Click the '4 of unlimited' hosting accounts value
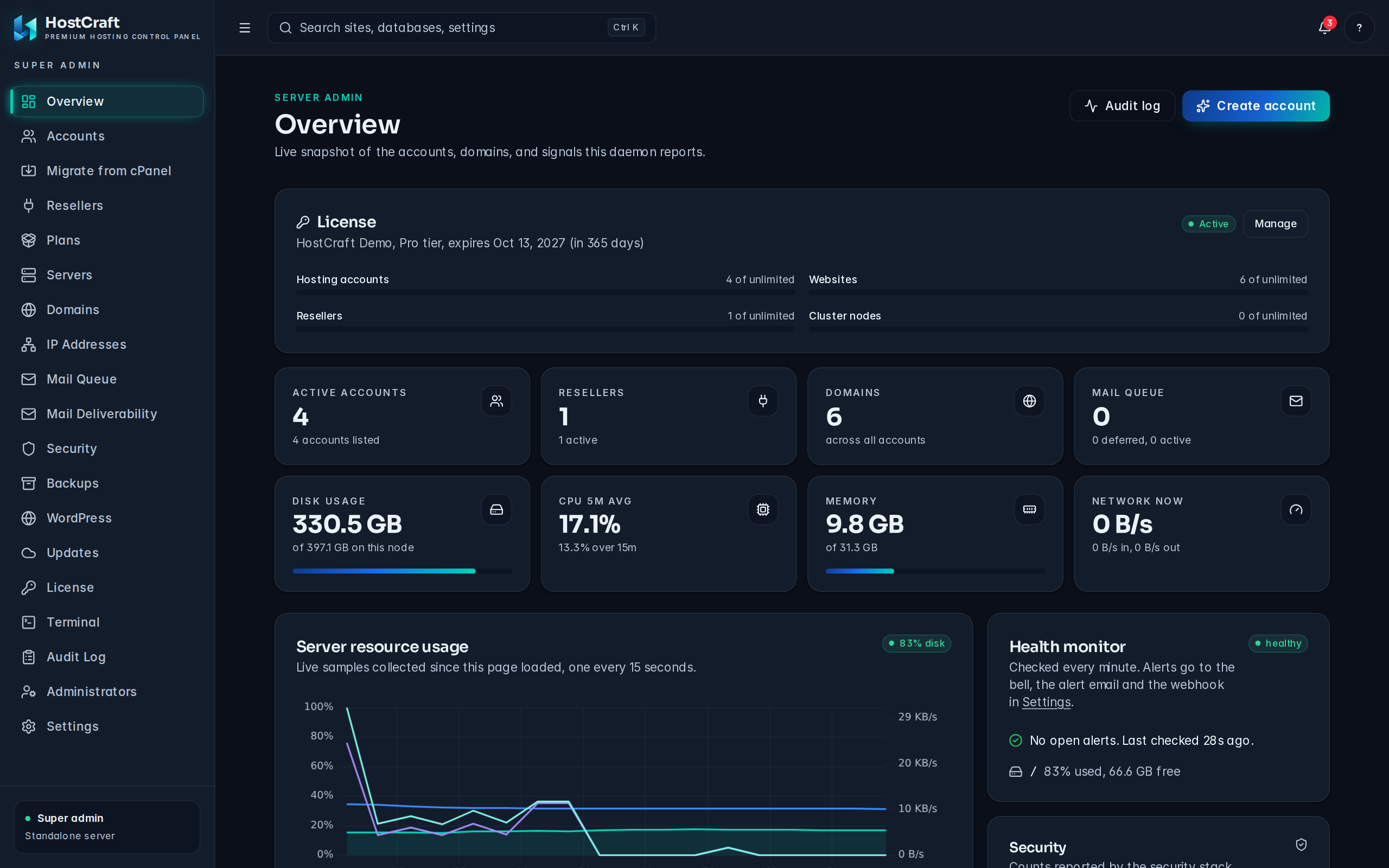The height and width of the screenshot is (868, 1389). (x=760, y=279)
